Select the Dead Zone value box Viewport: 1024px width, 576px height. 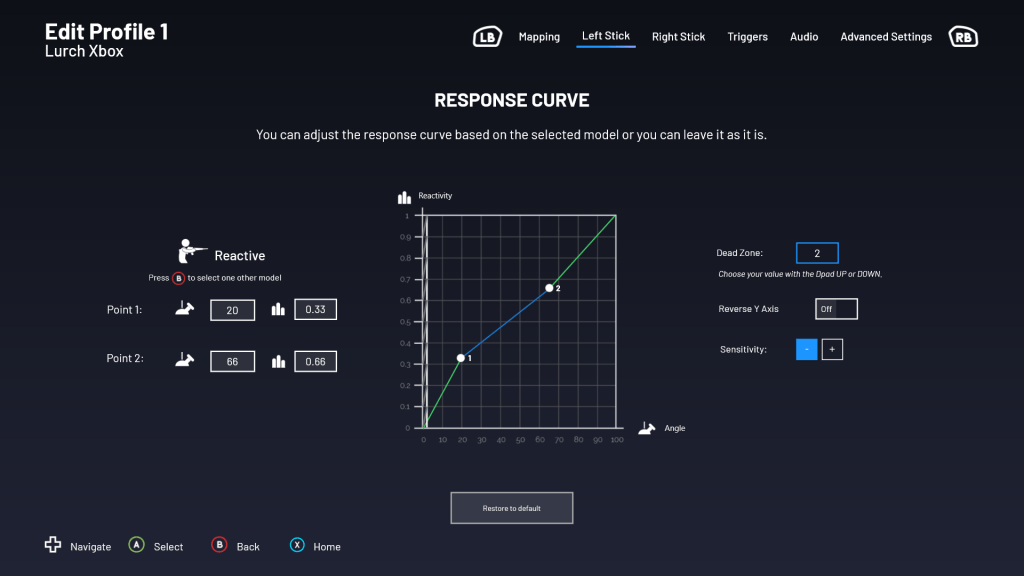pyautogui.click(x=817, y=253)
